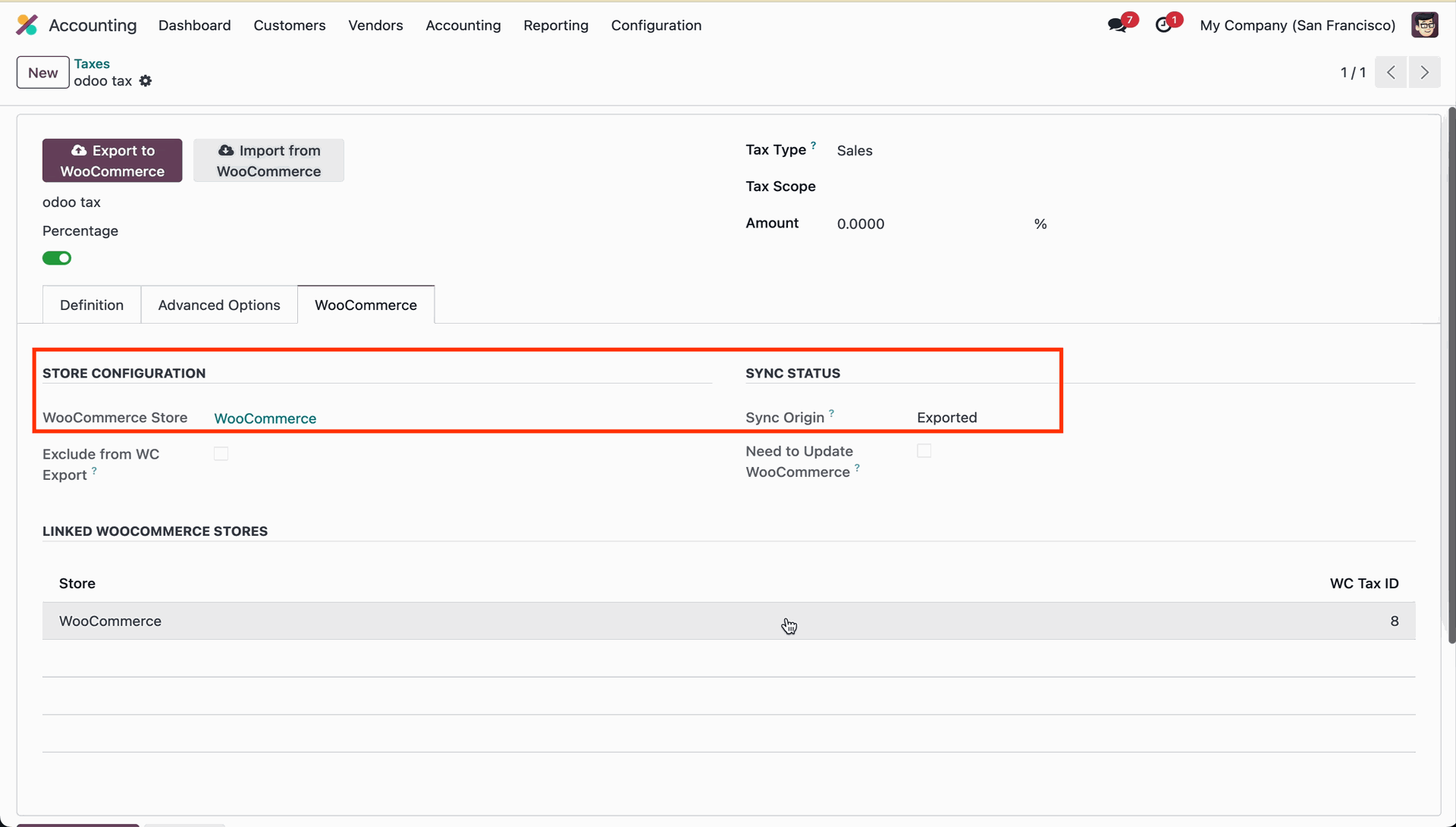Click WC Tax ID value 8
The height and width of the screenshot is (827, 1456).
[x=1394, y=621]
